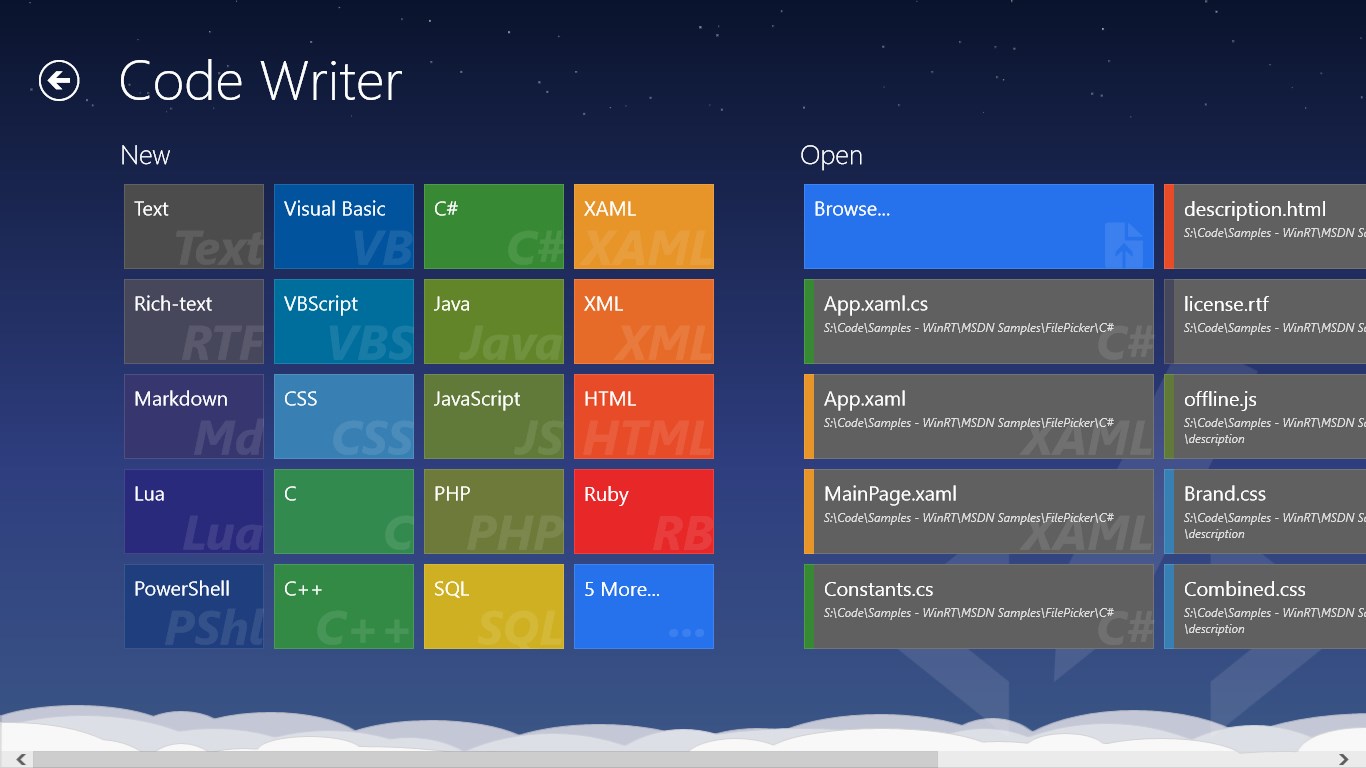Create a new Text document
This screenshot has height=768, width=1366.
[194, 226]
